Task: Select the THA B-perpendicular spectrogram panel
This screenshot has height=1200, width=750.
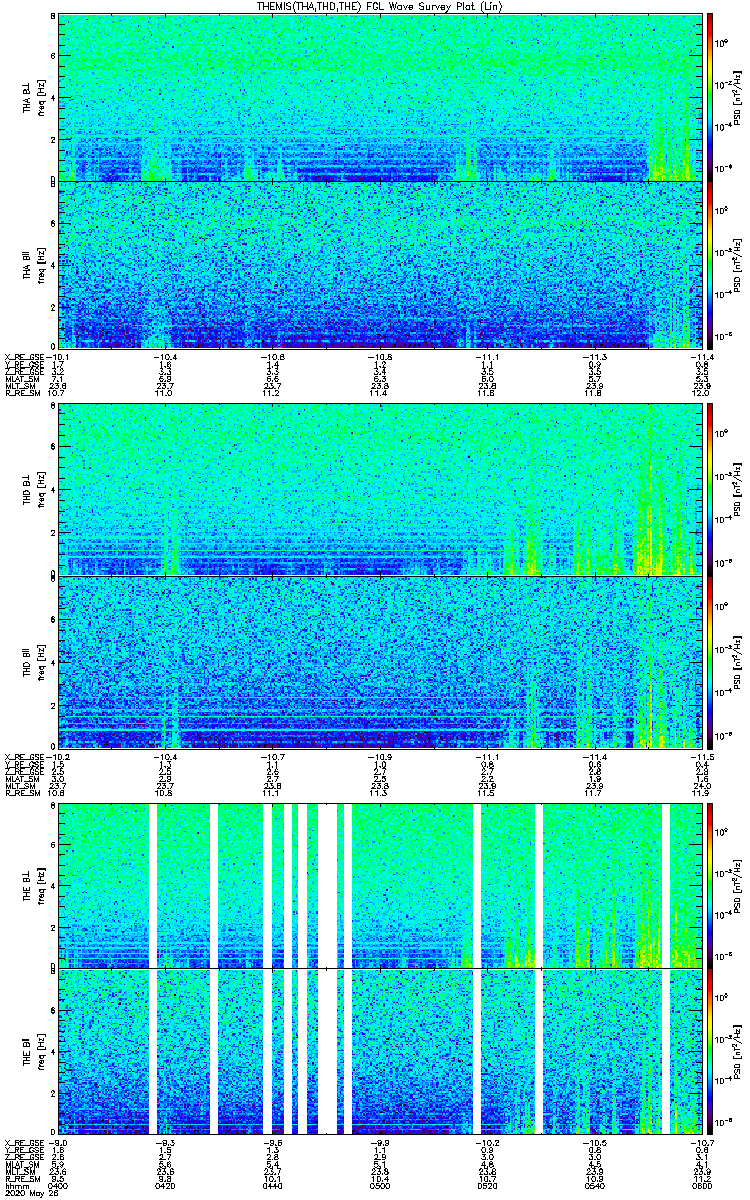Action: click(x=379, y=97)
